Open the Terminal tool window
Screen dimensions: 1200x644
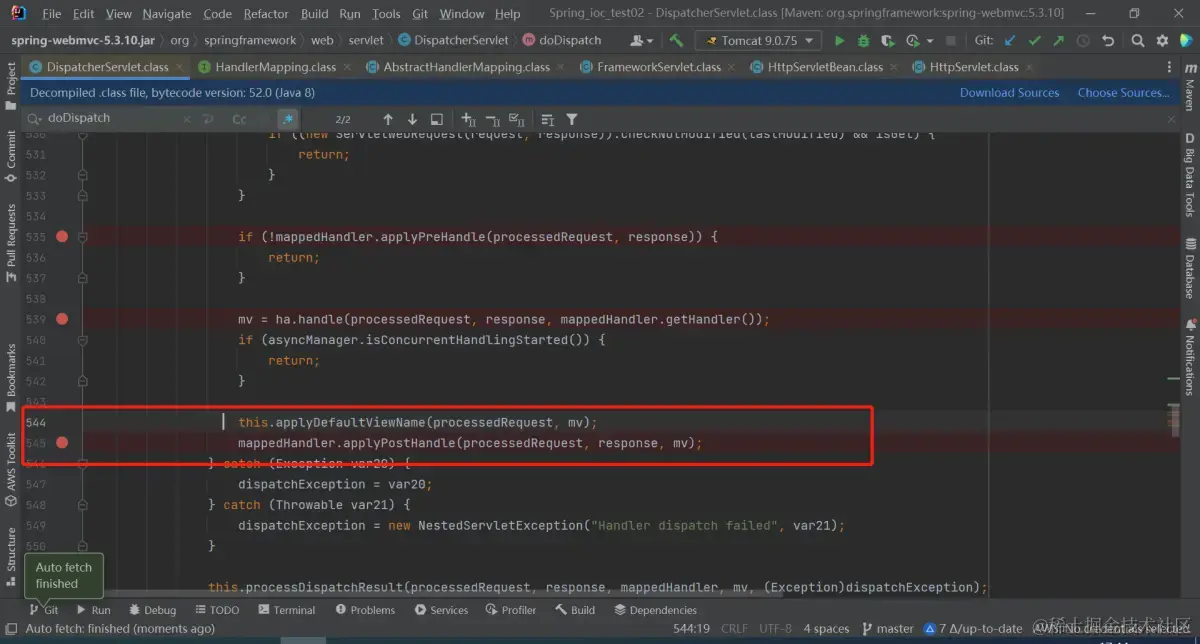(x=287, y=610)
